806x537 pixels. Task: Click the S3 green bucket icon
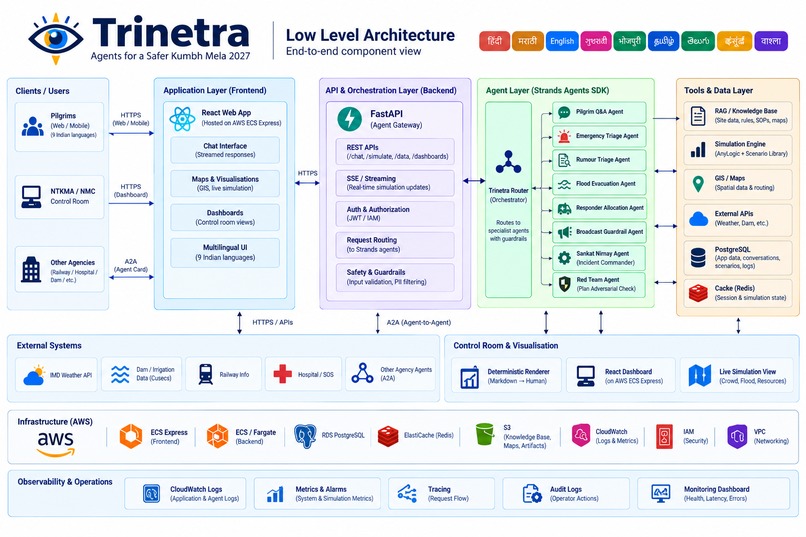(x=484, y=434)
